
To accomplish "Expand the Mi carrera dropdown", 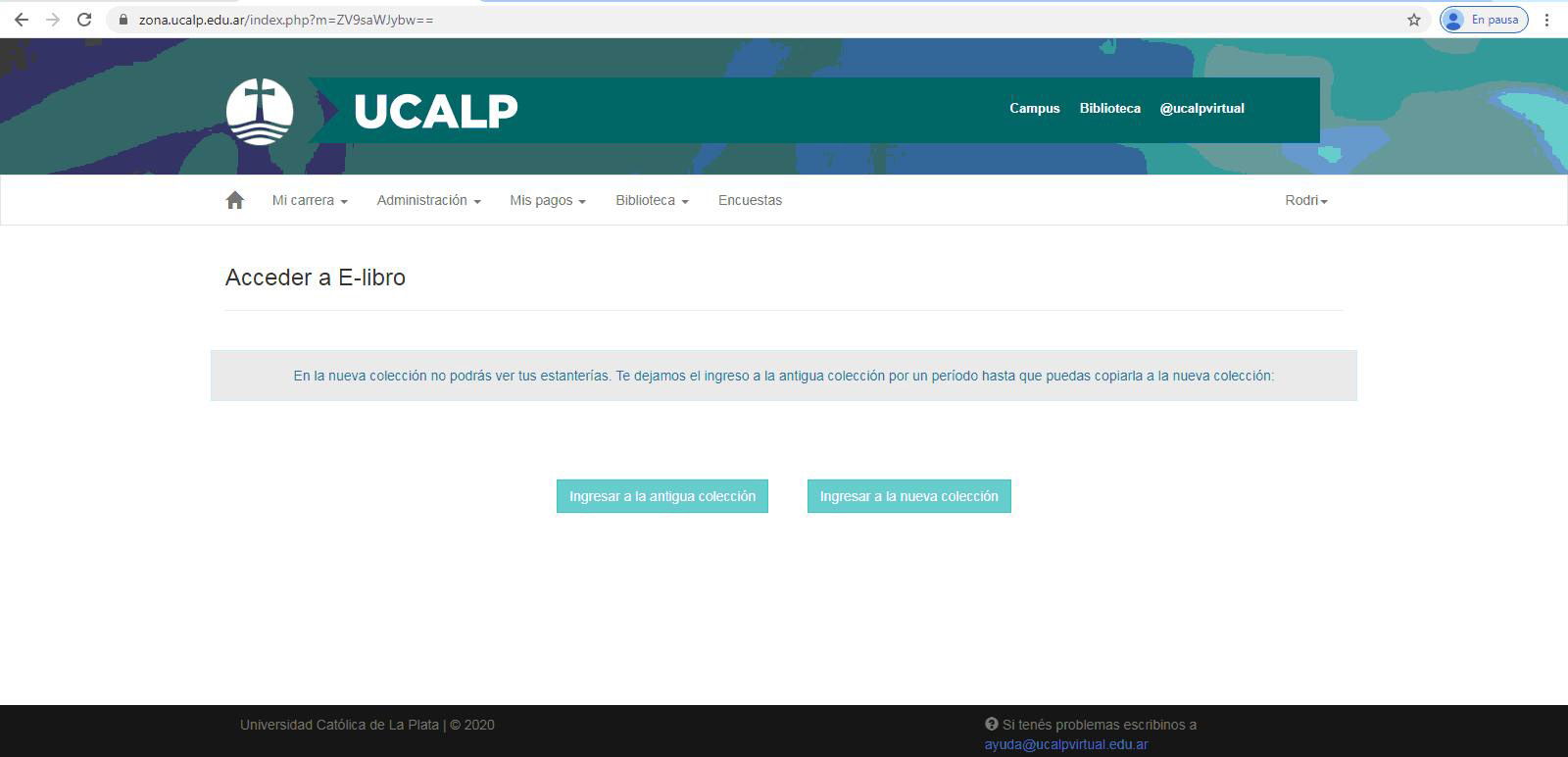I will (310, 200).
